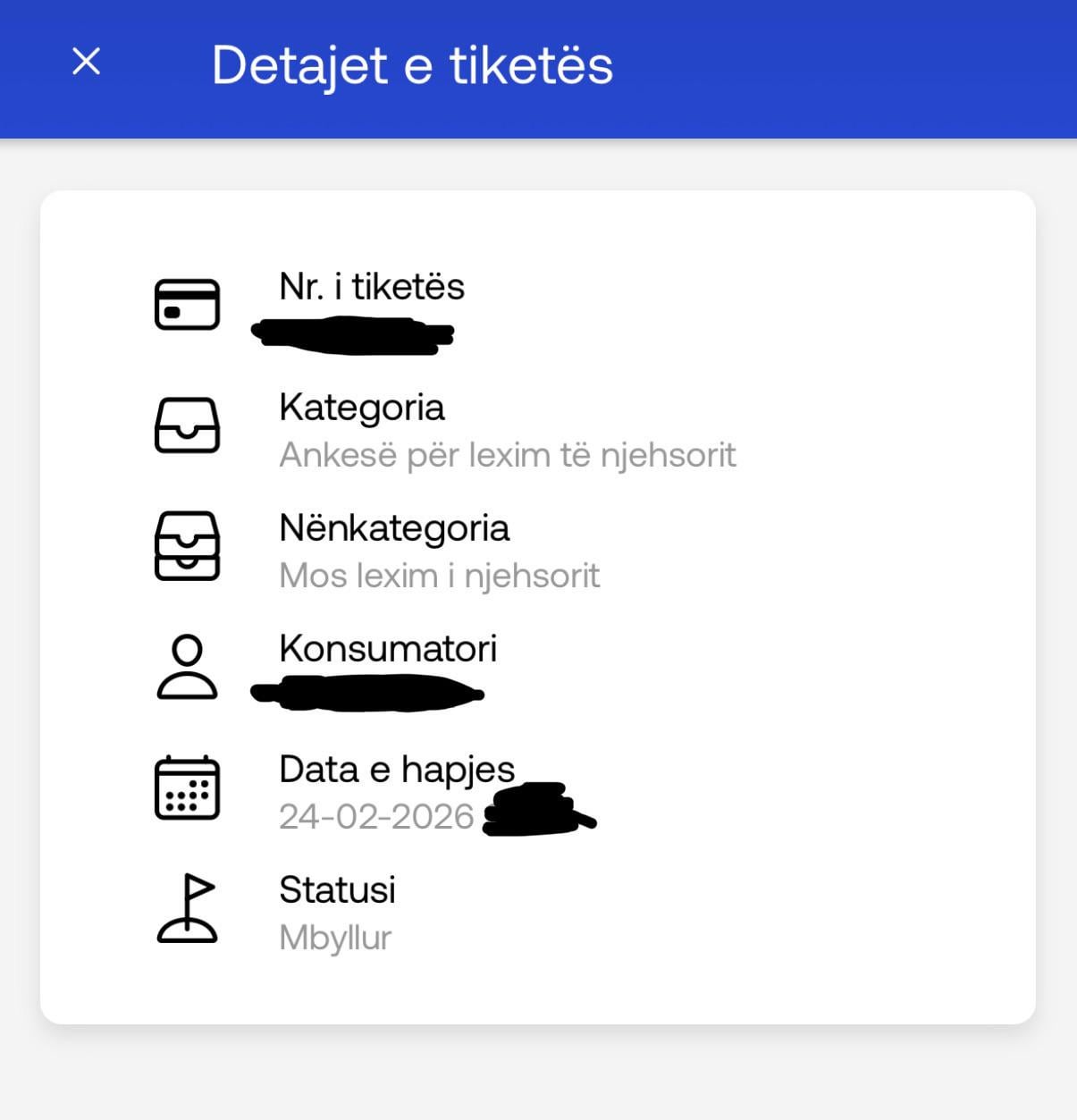Select the 'Mbyllur' status value
Viewport: 1077px width, 1120px height.
pos(335,938)
